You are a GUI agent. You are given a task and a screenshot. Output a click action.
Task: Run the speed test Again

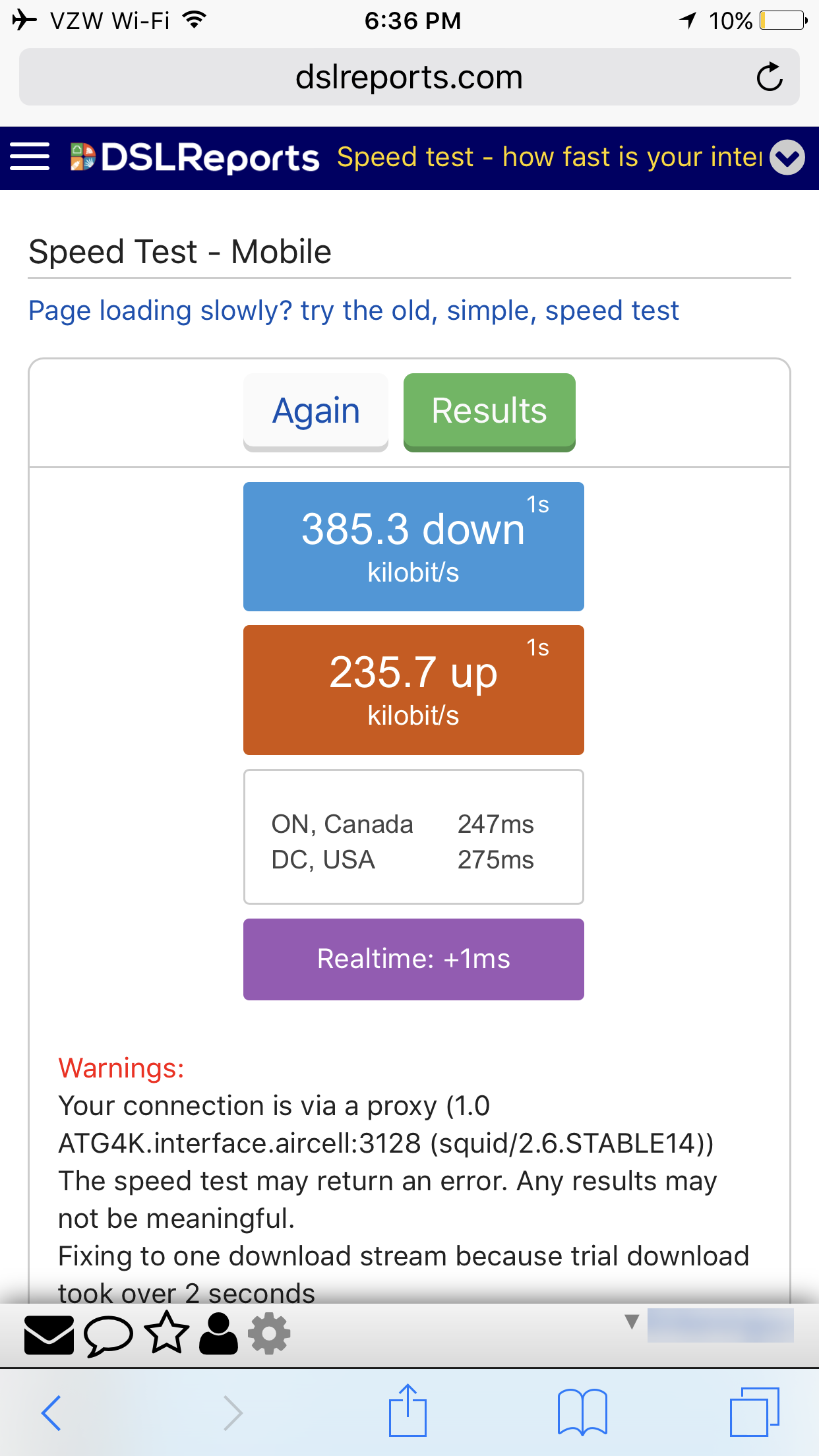click(316, 412)
